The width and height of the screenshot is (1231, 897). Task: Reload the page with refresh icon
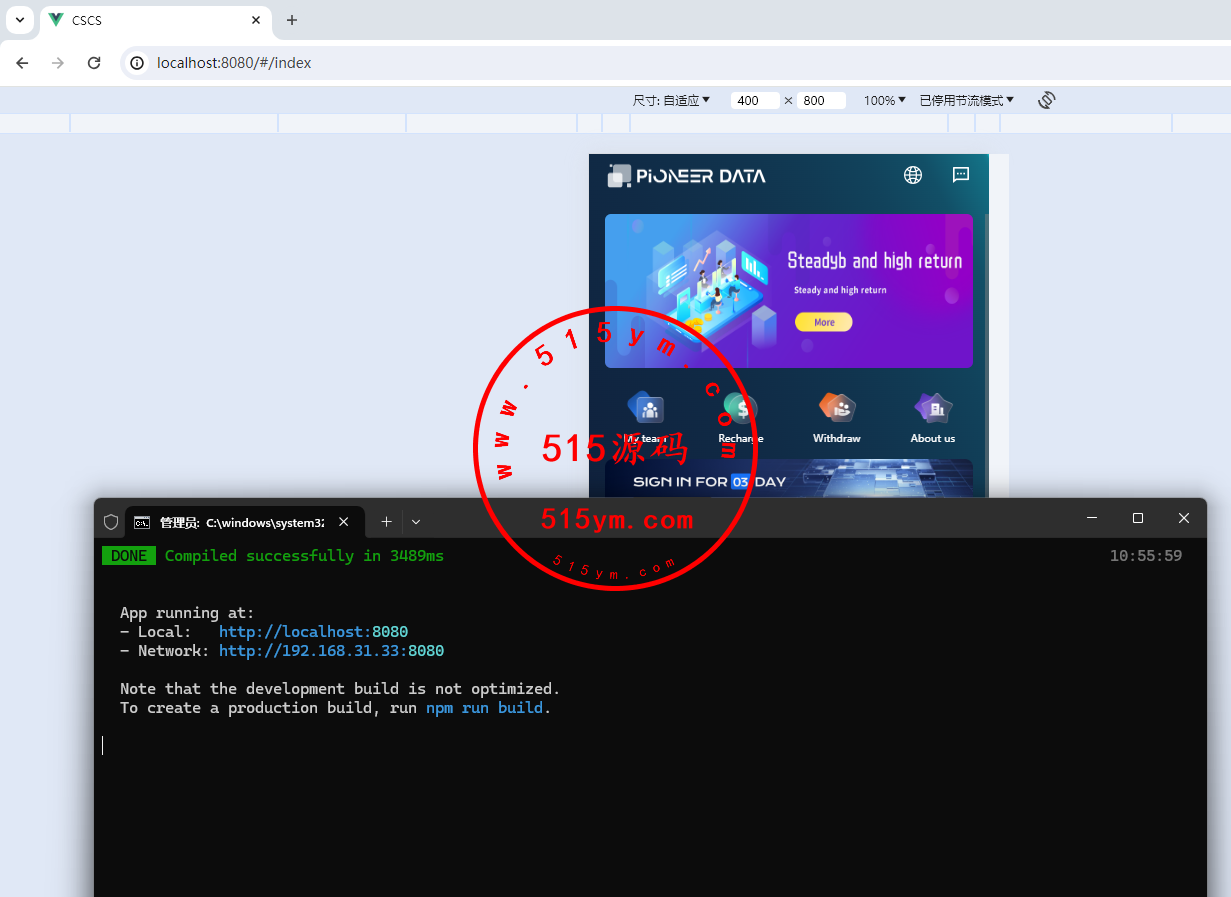pos(94,63)
